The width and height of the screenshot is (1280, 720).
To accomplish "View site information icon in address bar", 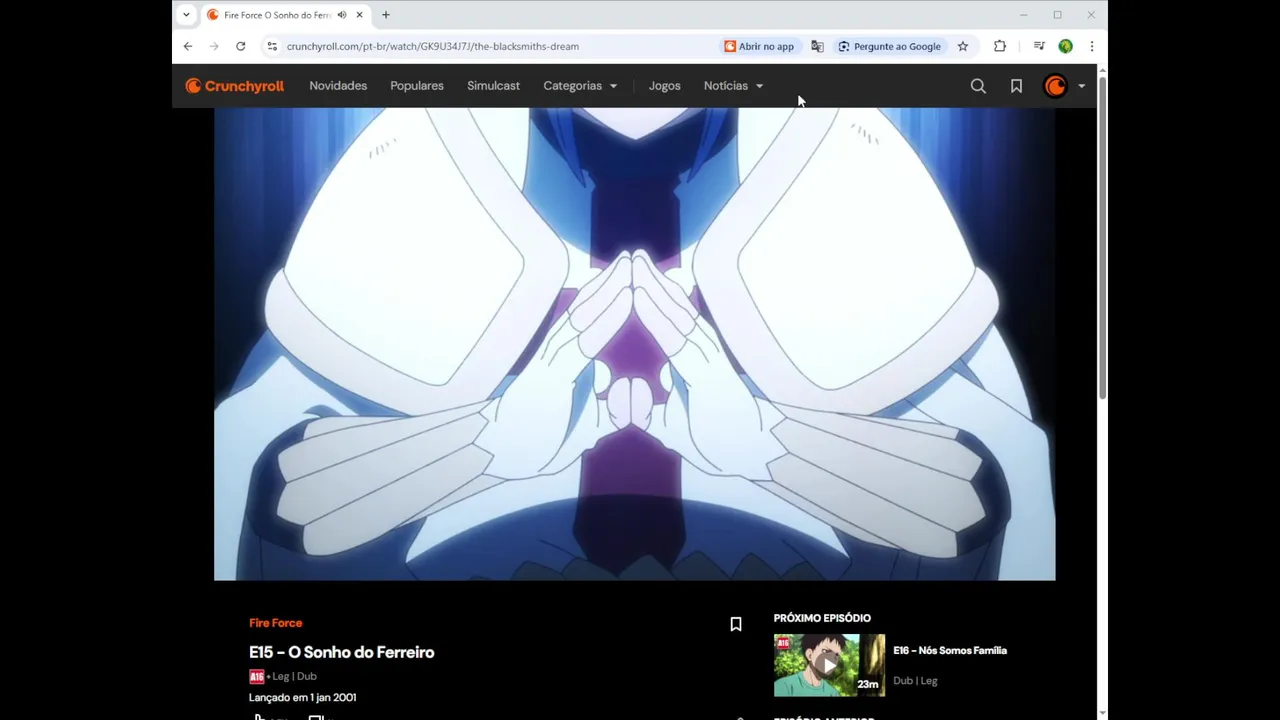I will 272,46.
